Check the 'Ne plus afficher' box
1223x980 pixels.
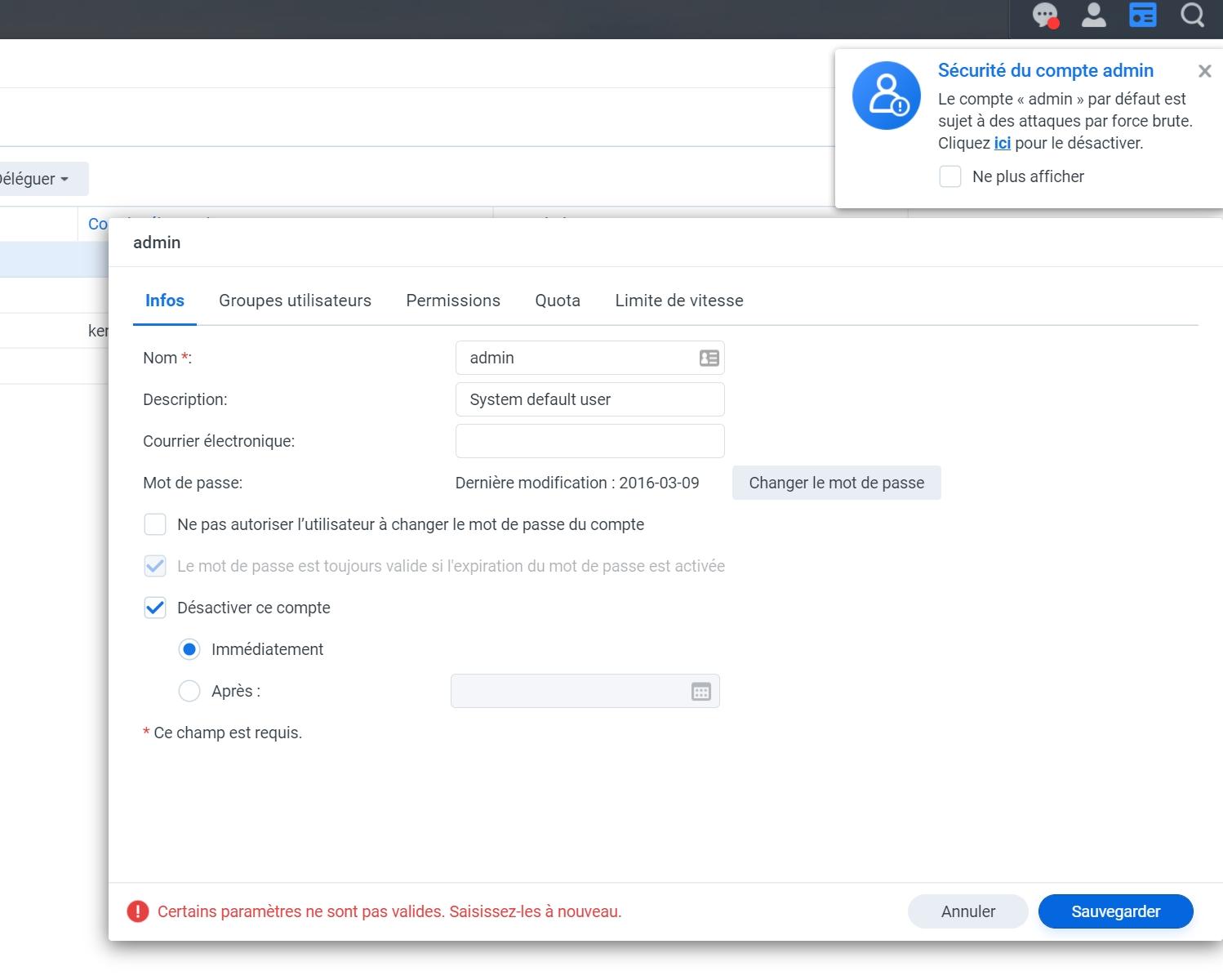(x=950, y=176)
